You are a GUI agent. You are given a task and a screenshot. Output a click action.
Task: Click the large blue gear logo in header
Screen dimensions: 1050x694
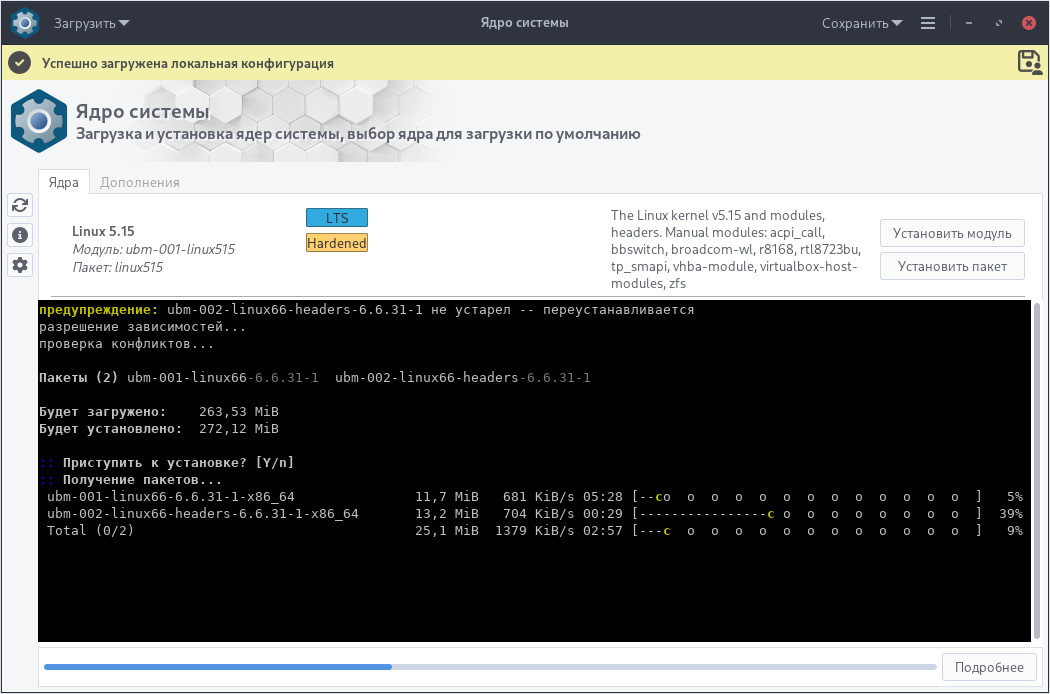[x=39, y=121]
